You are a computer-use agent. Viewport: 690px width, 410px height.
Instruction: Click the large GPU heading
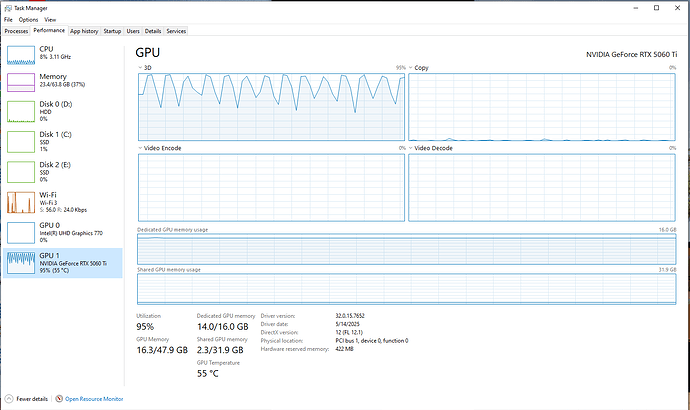click(x=147, y=52)
